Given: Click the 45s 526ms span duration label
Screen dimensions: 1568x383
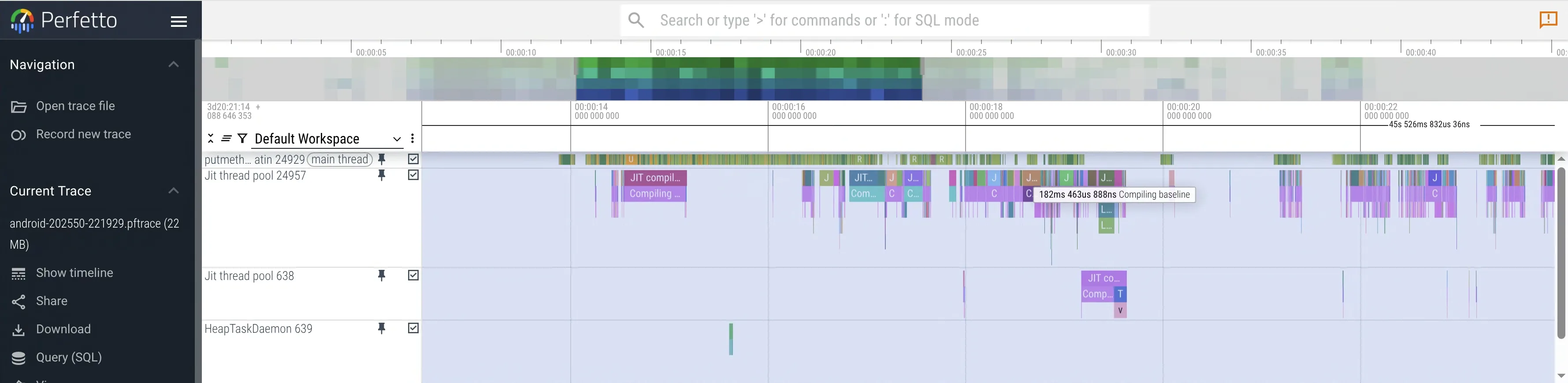Looking at the screenshot, I should 1429,125.
